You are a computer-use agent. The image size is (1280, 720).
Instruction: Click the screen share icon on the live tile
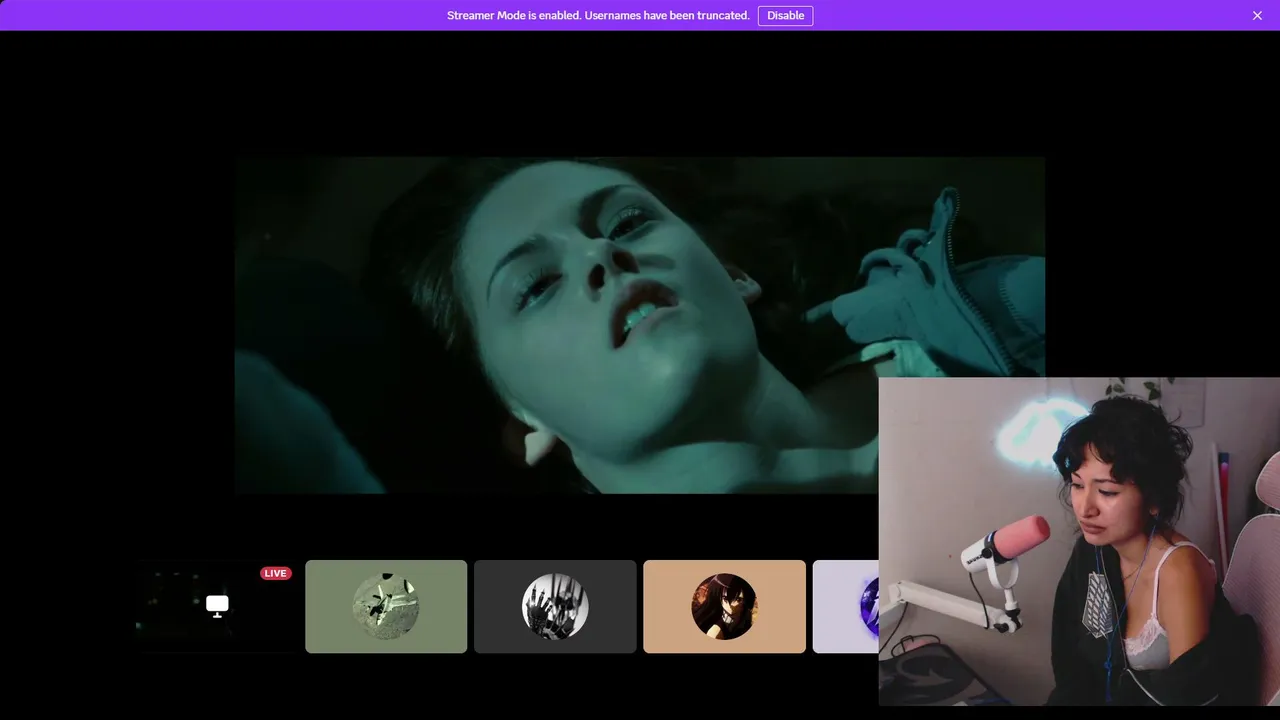point(217,604)
